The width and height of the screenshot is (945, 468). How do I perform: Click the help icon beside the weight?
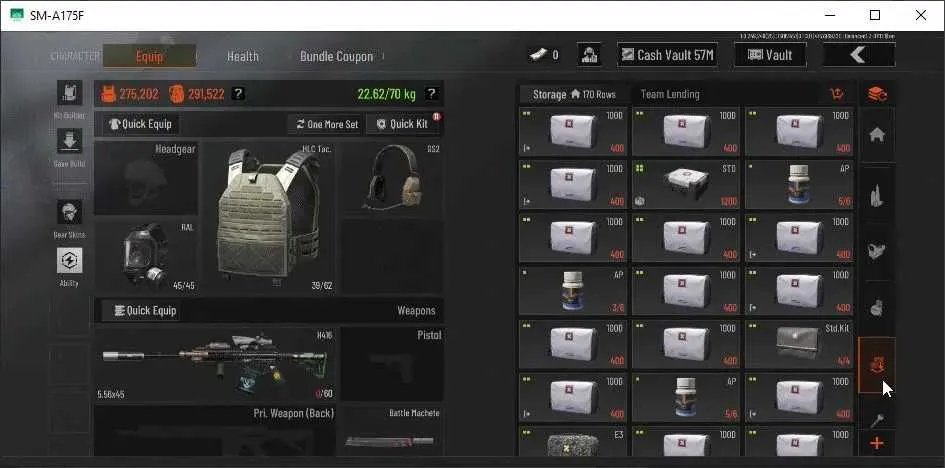[431, 94]
